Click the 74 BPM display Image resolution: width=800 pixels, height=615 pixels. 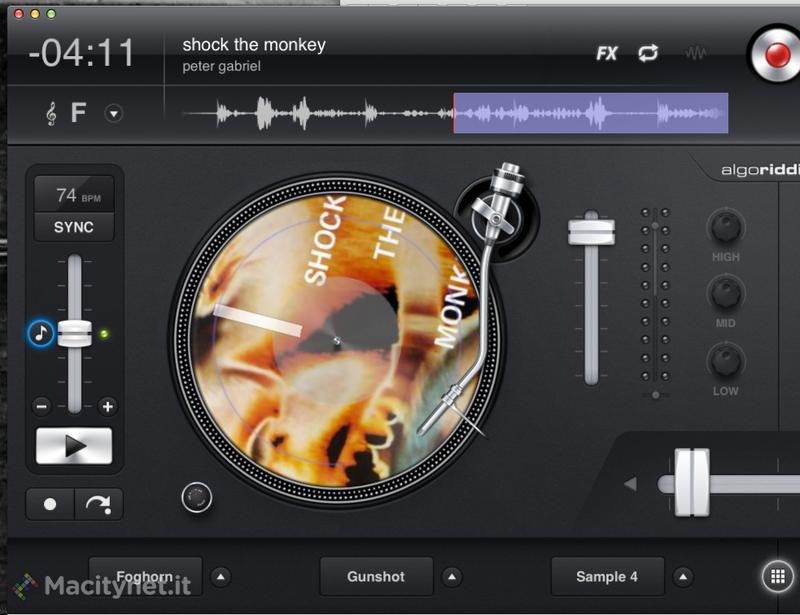(x=74, y=194)
